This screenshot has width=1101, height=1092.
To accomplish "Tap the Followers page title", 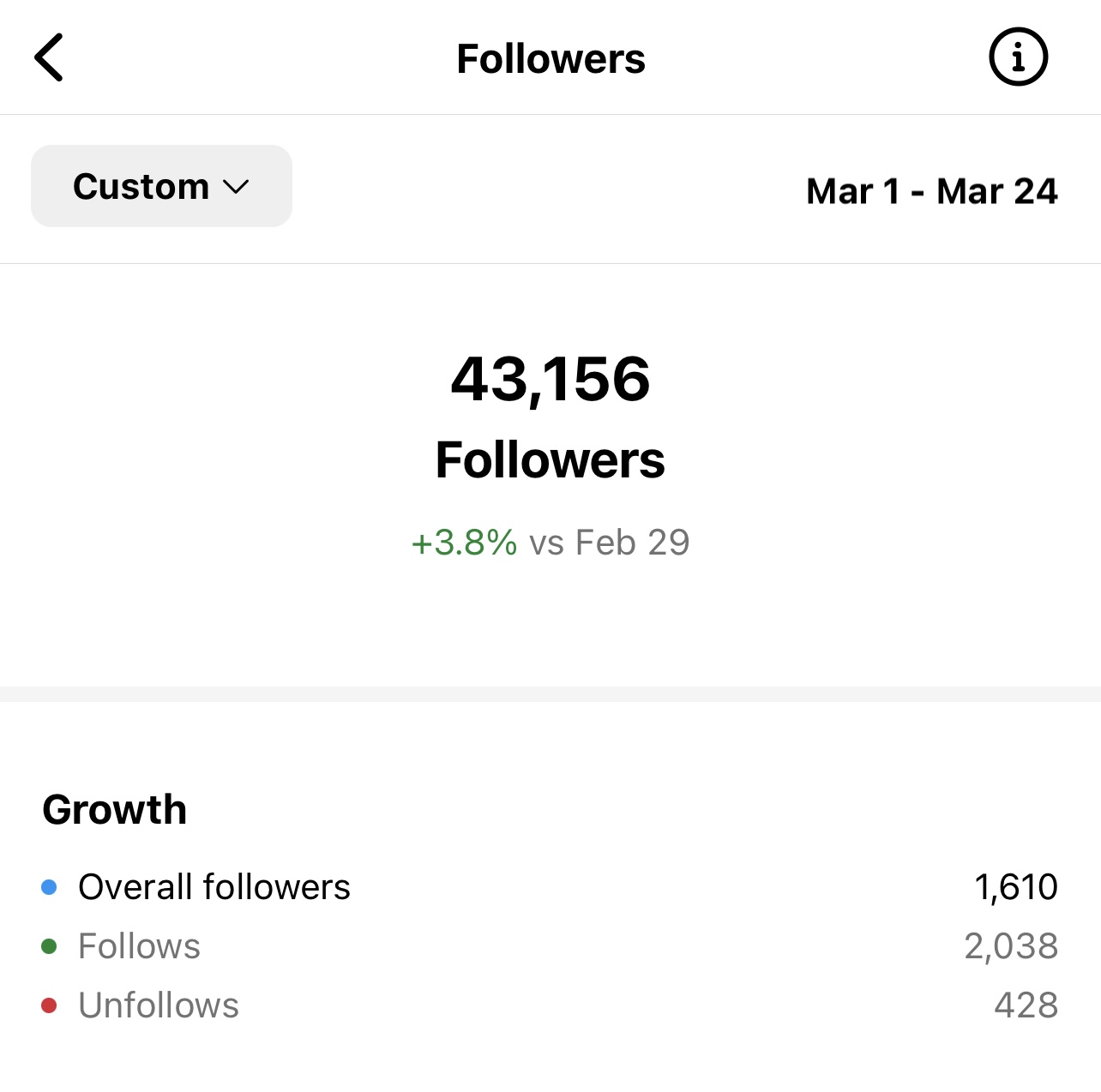I will [550, 59].
